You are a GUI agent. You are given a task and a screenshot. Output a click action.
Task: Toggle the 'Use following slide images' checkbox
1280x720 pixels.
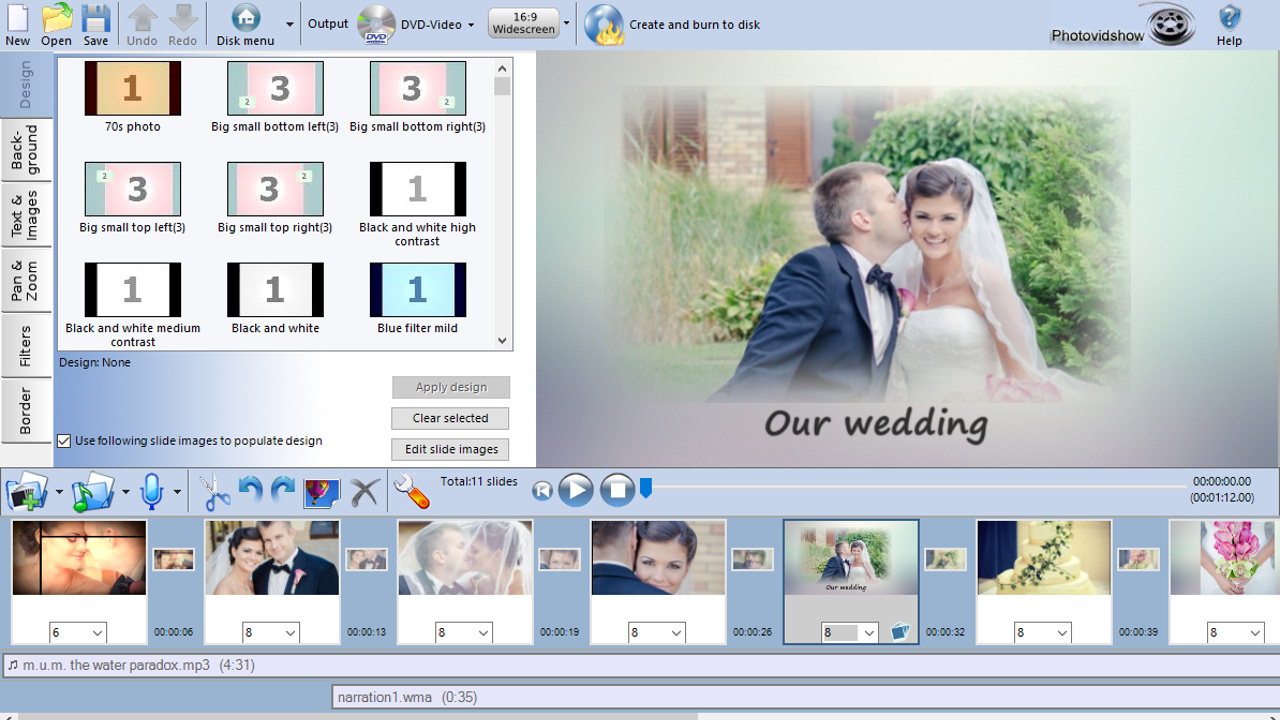63,440
